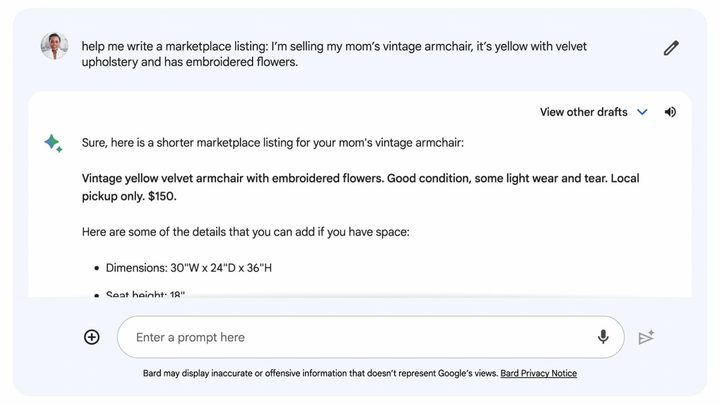Click the $150 price in the listing
This screenshot has width=720, height=405.
(162, 196)
